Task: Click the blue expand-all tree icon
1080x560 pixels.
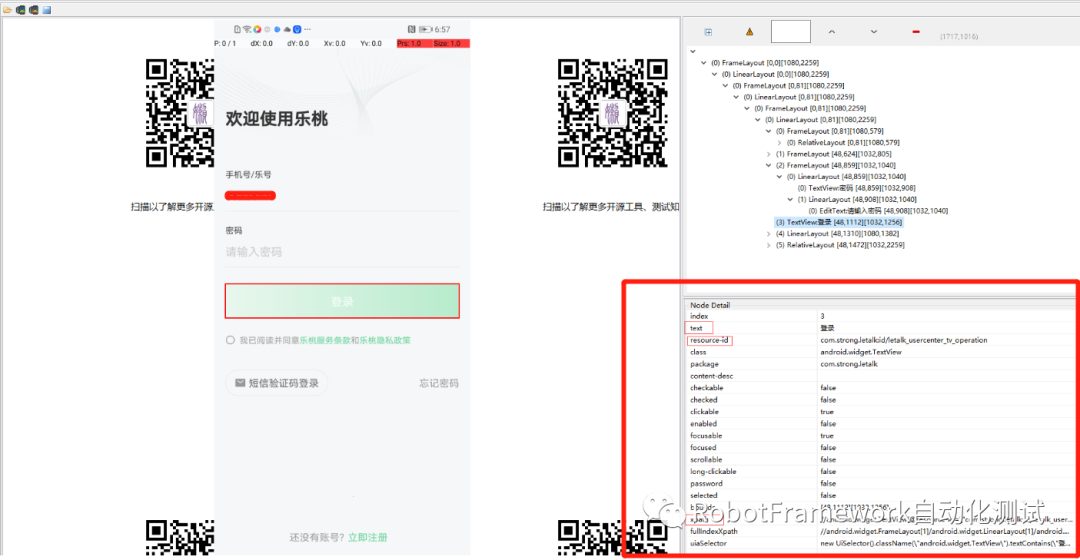Action: [708, 32]
